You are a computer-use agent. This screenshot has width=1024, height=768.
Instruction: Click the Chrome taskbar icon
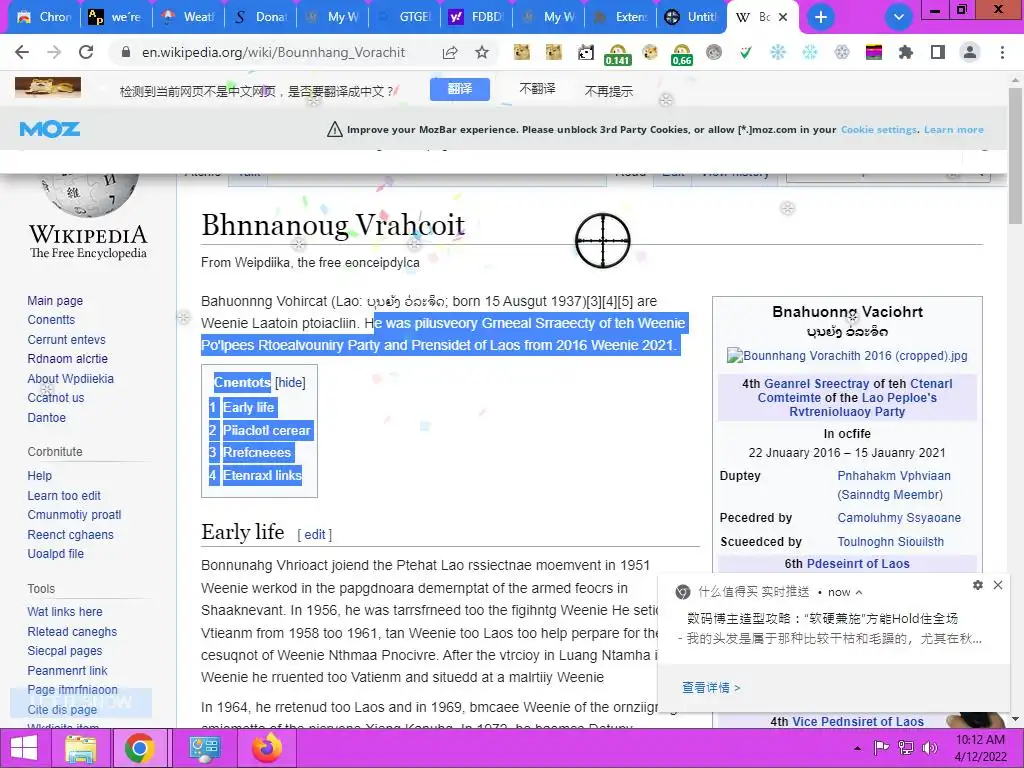[139, 748]
